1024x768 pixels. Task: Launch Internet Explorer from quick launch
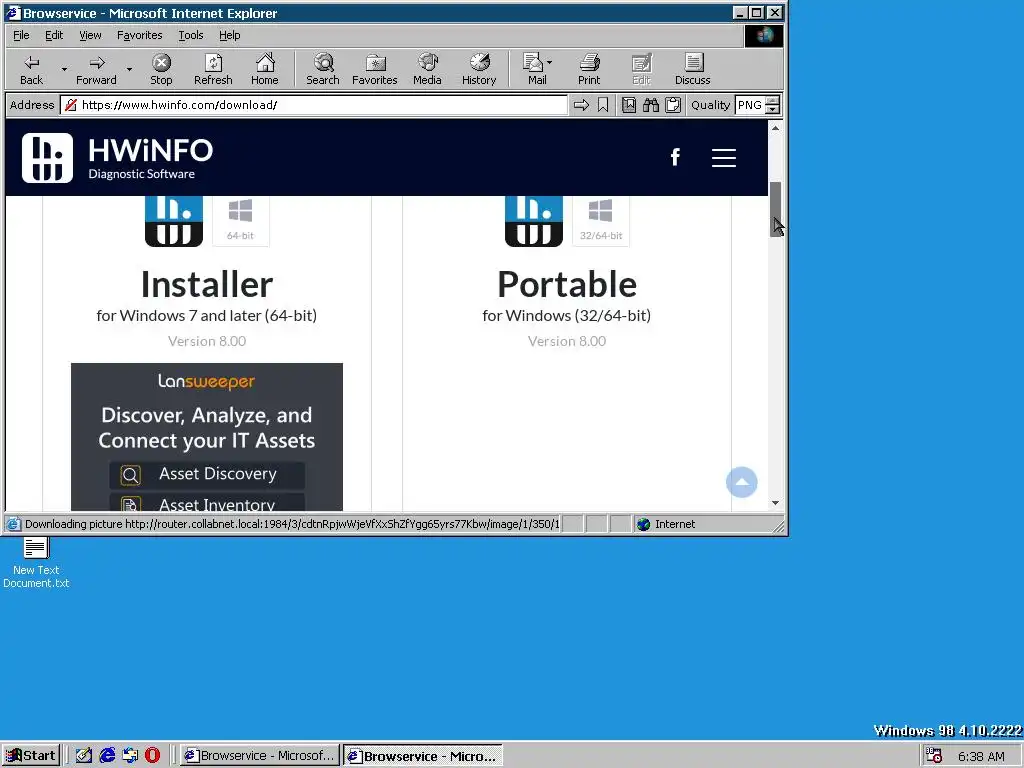tap(107, 756)
